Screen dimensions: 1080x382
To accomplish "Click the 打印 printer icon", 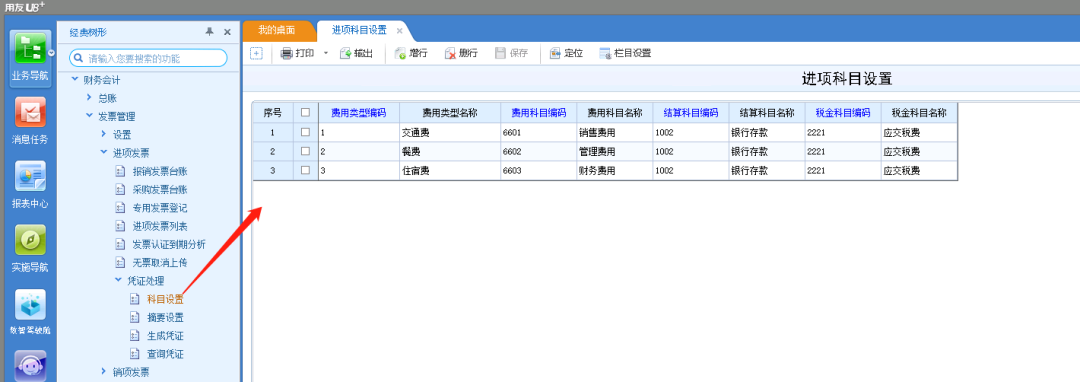I will pos(287,54).
